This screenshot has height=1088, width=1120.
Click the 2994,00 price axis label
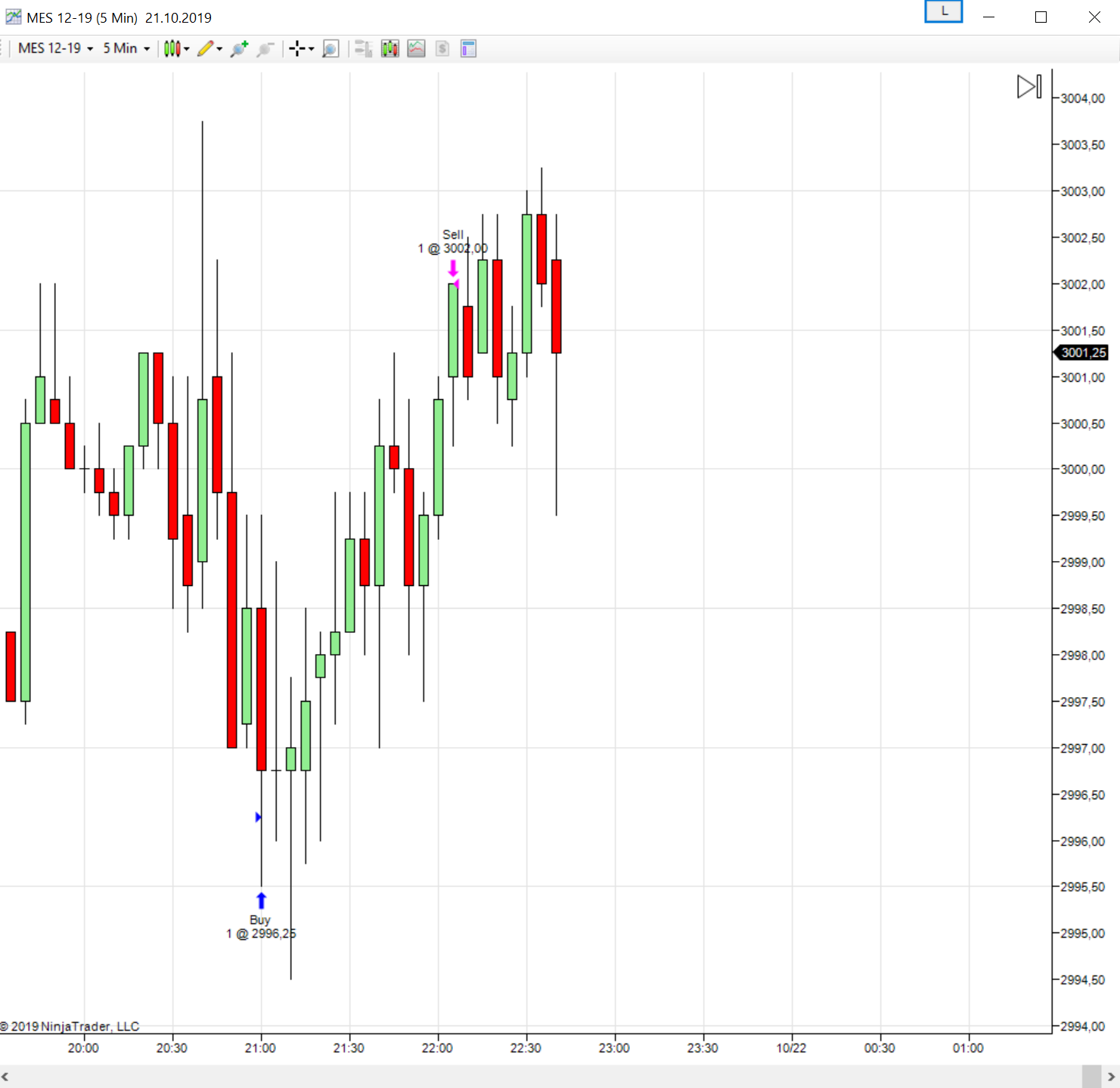[1083, 1026]
